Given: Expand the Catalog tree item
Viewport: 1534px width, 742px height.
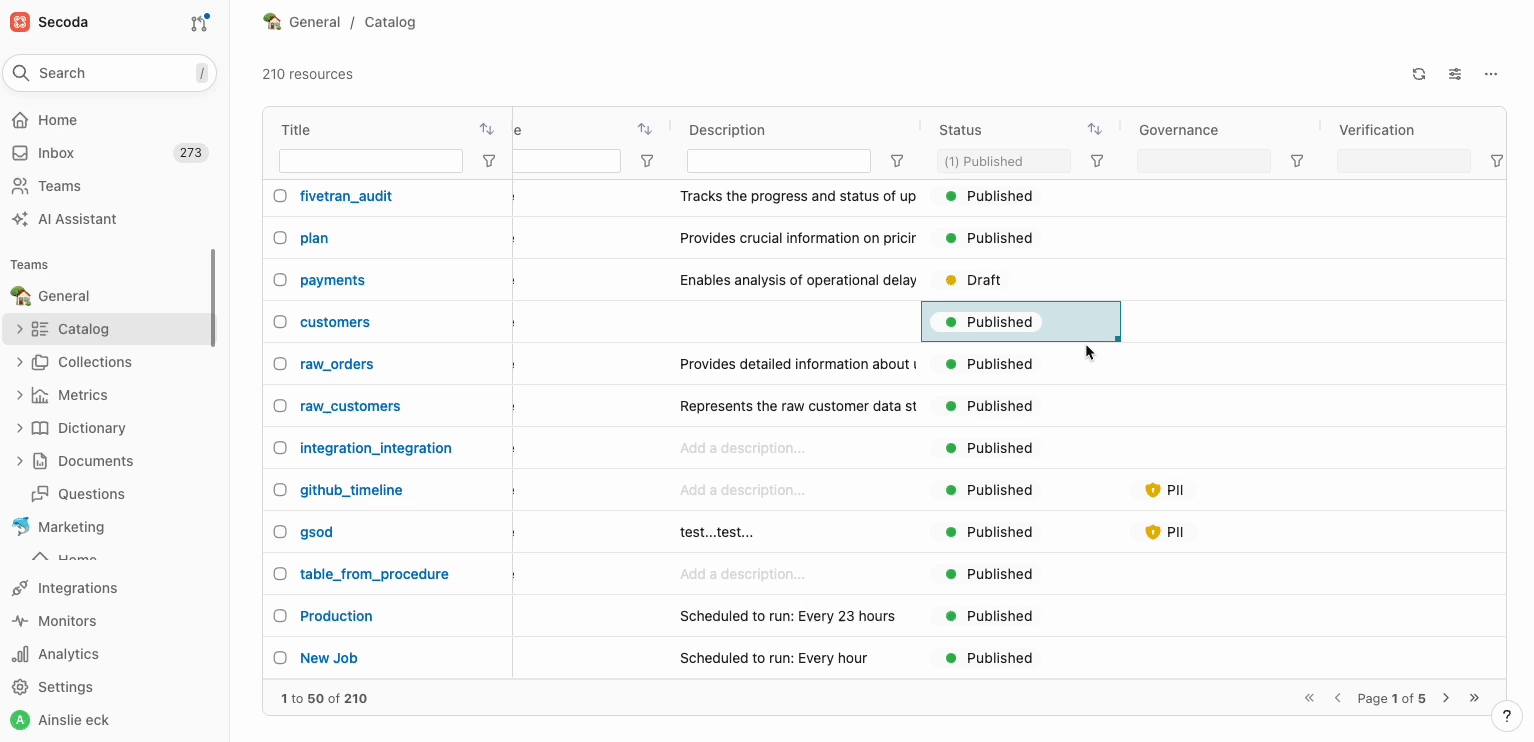Looking at the screenshot, I should [x=20, y=329].
